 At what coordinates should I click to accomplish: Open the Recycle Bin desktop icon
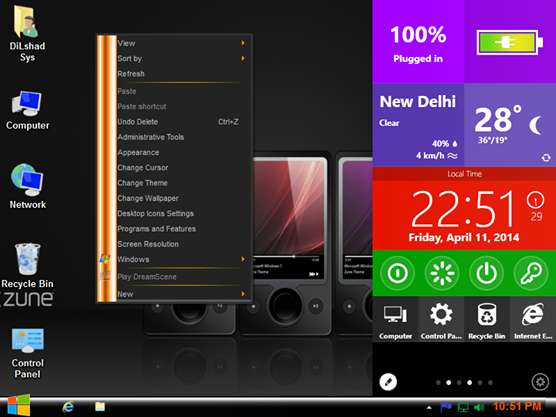pyautogui.click(x=27, y=265)
